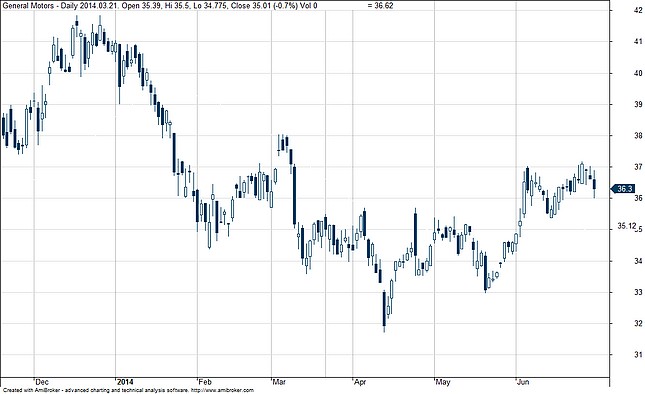Screen dimensions: 645x394
Task: Click the 34 price axis label
Action: pyautogui.click(x=638, y=261)
